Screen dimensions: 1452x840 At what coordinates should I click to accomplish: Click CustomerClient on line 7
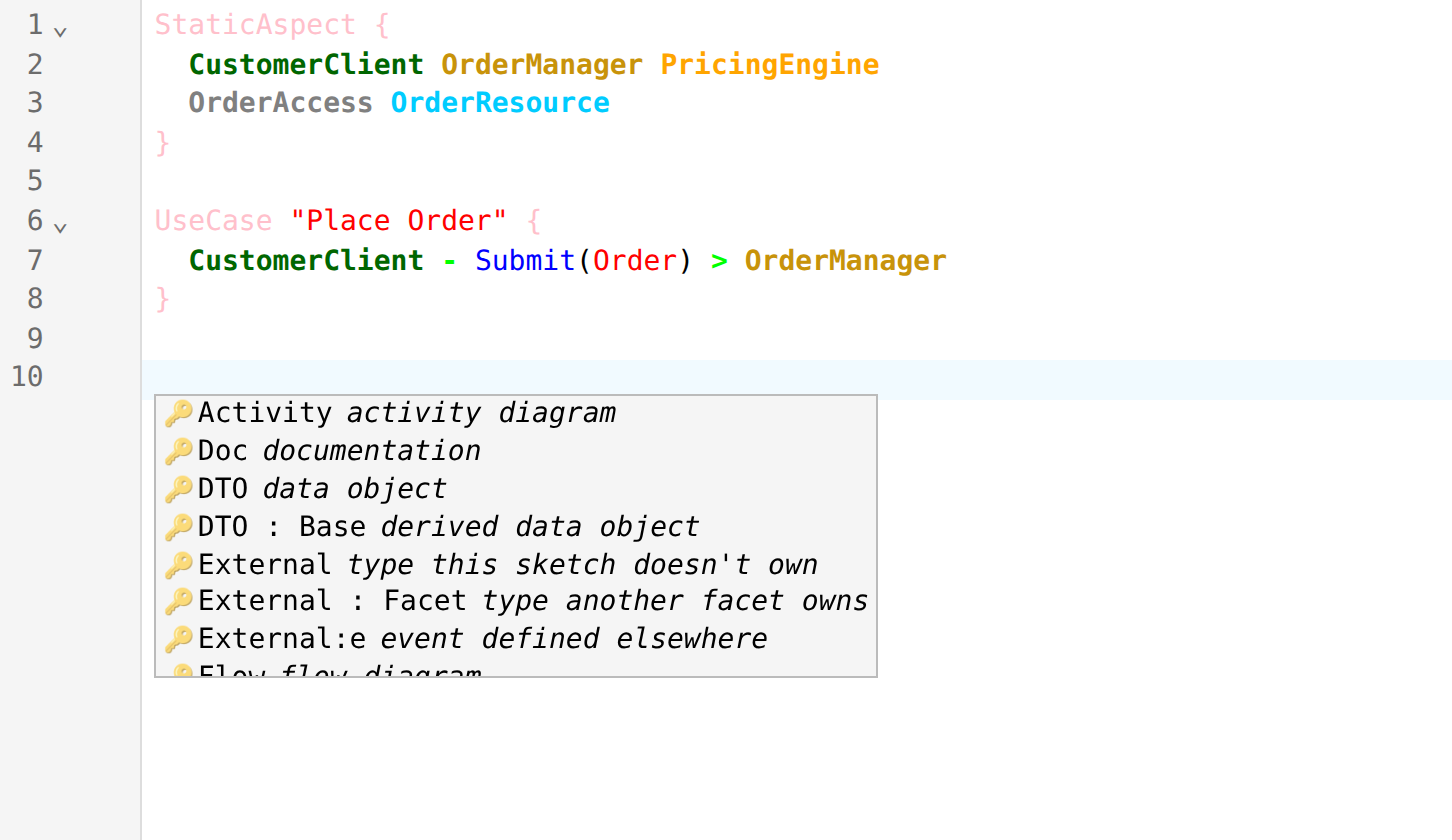coord(306,260)
